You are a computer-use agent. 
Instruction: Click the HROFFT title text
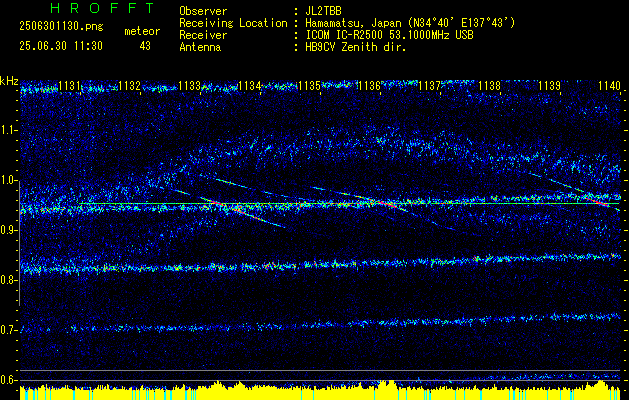point(102,8)
